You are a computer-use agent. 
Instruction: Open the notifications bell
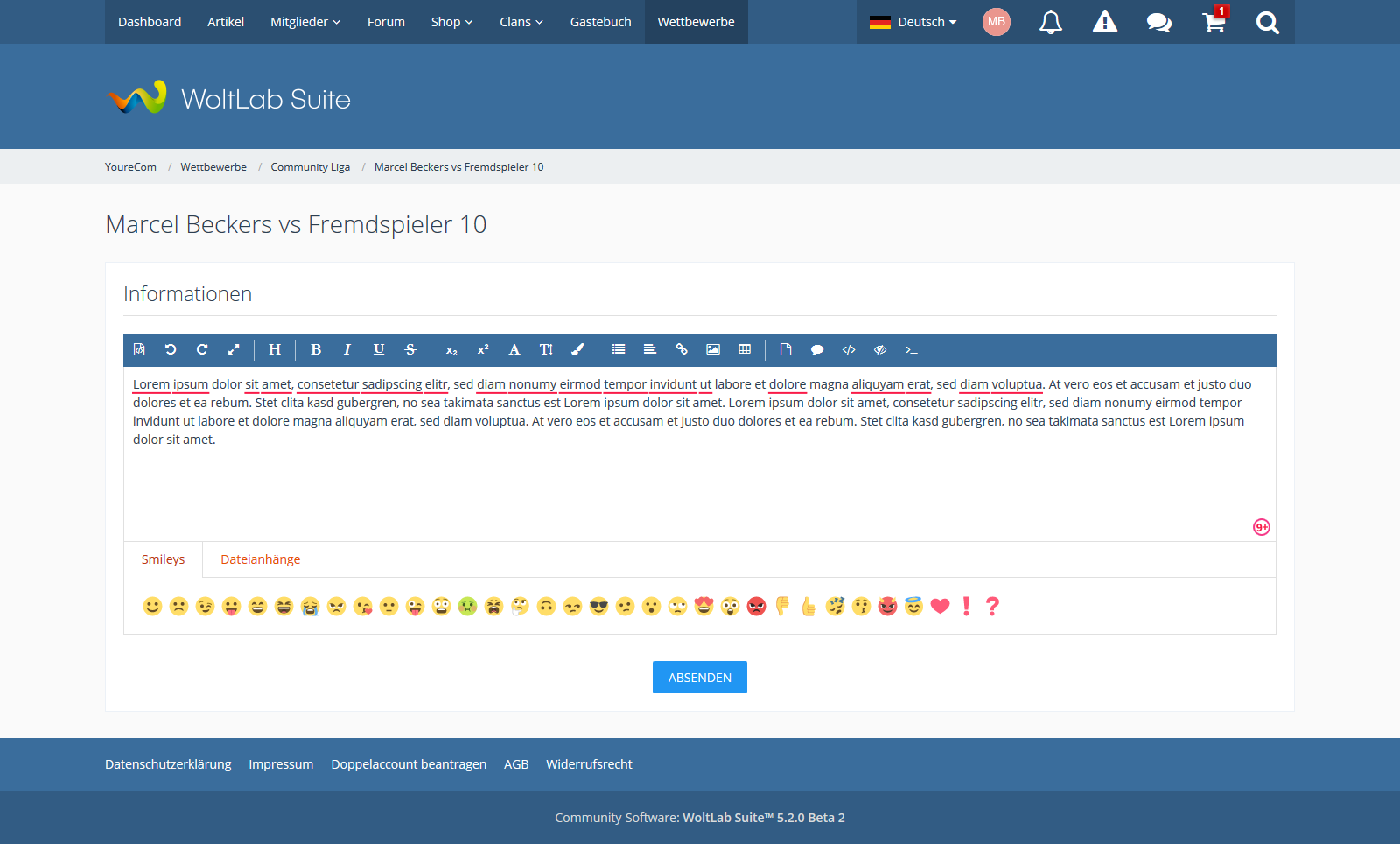[1051, 22]
